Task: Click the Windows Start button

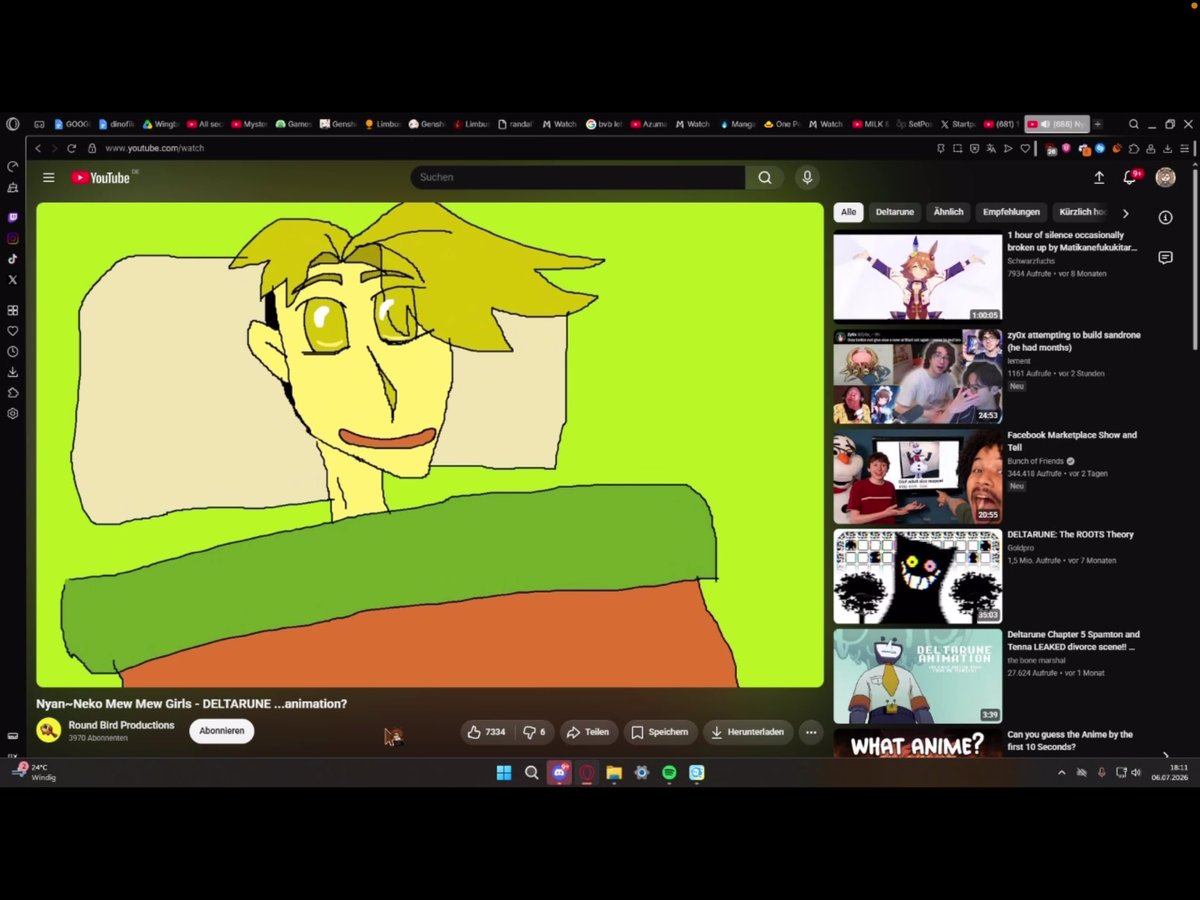Action: tap(504, 772)
